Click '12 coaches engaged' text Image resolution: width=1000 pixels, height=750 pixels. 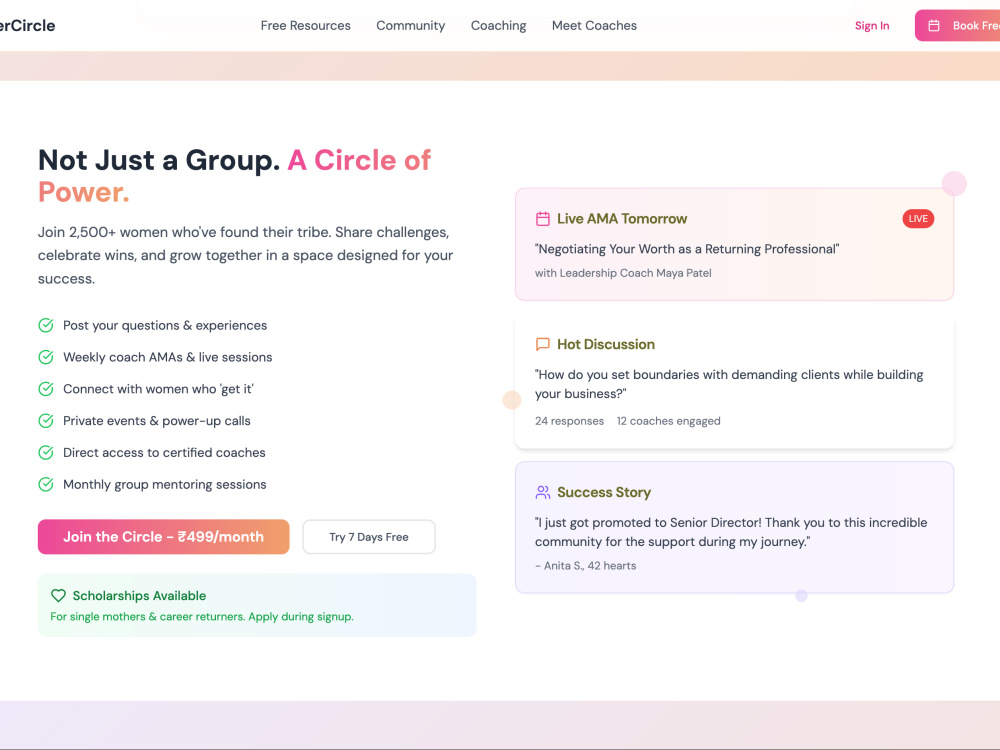point(668,421)
